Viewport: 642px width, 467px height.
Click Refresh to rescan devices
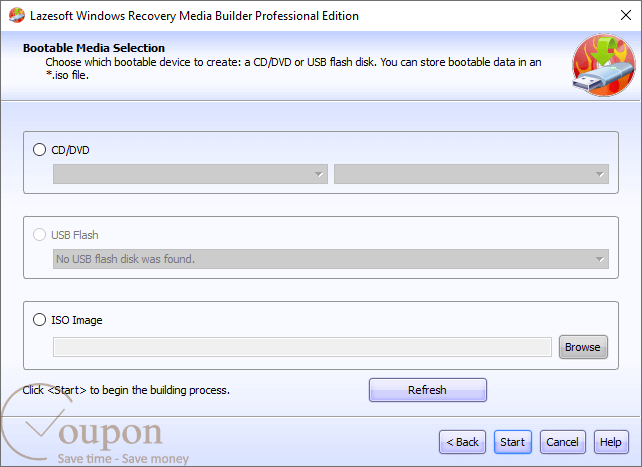coord(427,390)
